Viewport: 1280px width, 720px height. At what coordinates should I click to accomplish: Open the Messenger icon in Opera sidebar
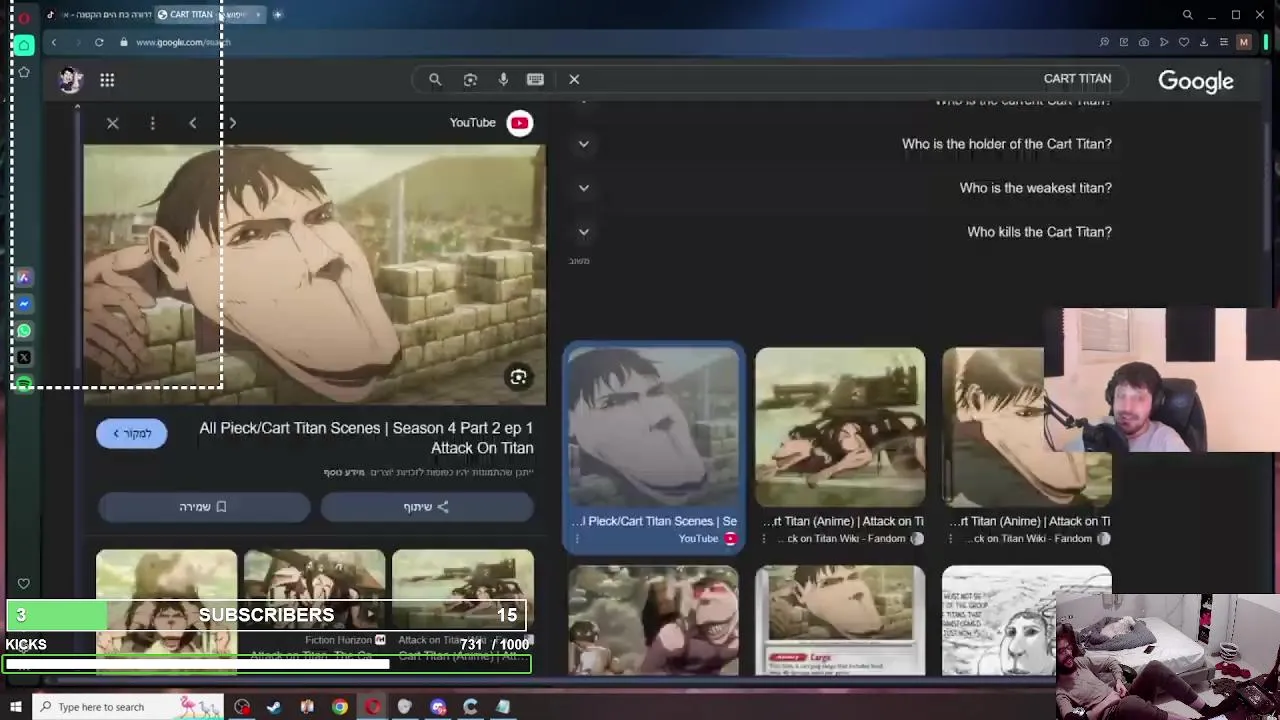(x=24, y=304)
